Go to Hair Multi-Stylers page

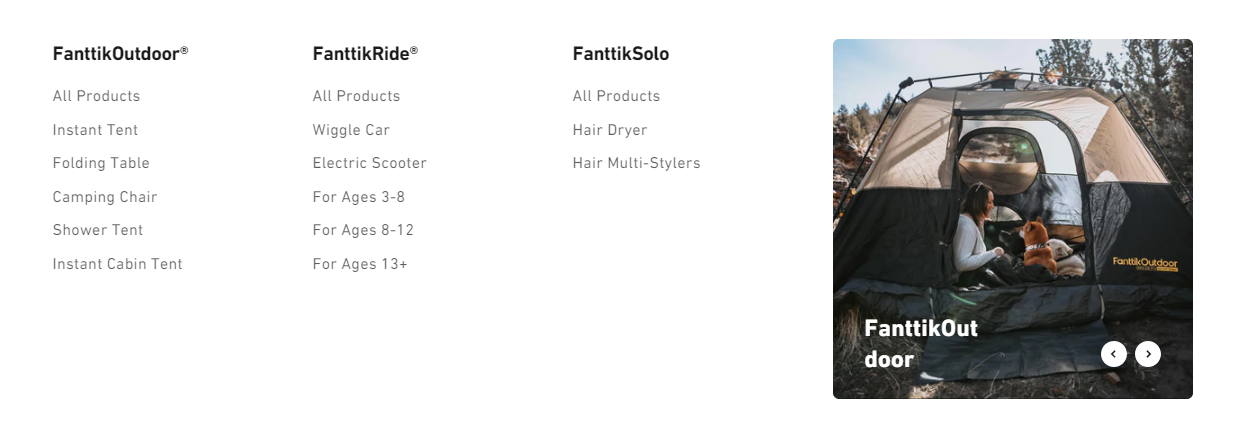click(x=636, y=163)
